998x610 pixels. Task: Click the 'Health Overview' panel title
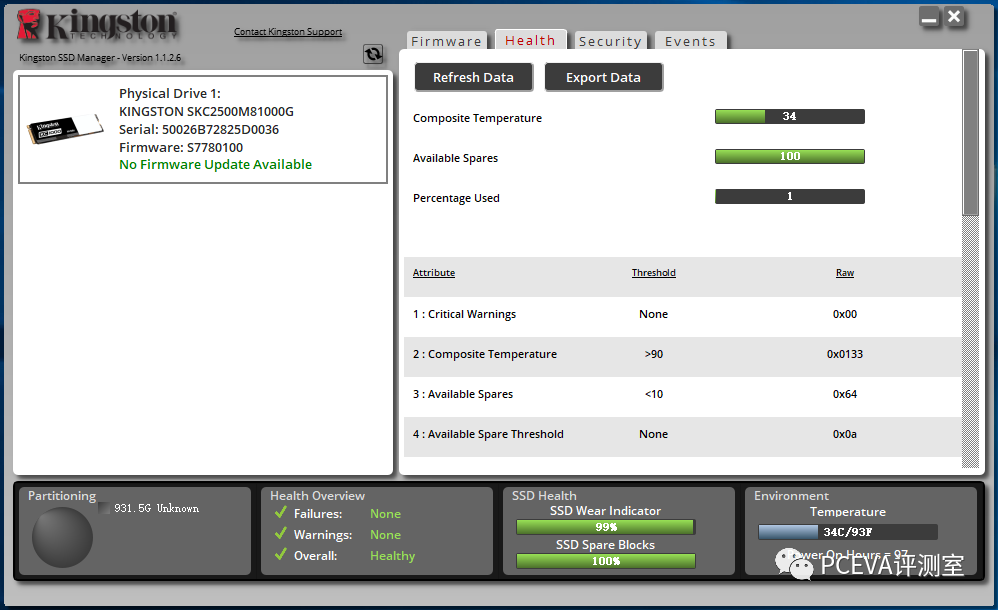click(x=317, y=495)
